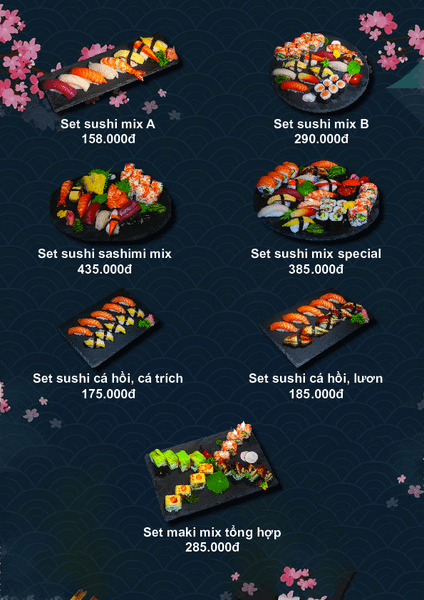Click the Set sushi mix special platter photo
Viewport: 424px width, 600px height.
[x=316, y=201]
